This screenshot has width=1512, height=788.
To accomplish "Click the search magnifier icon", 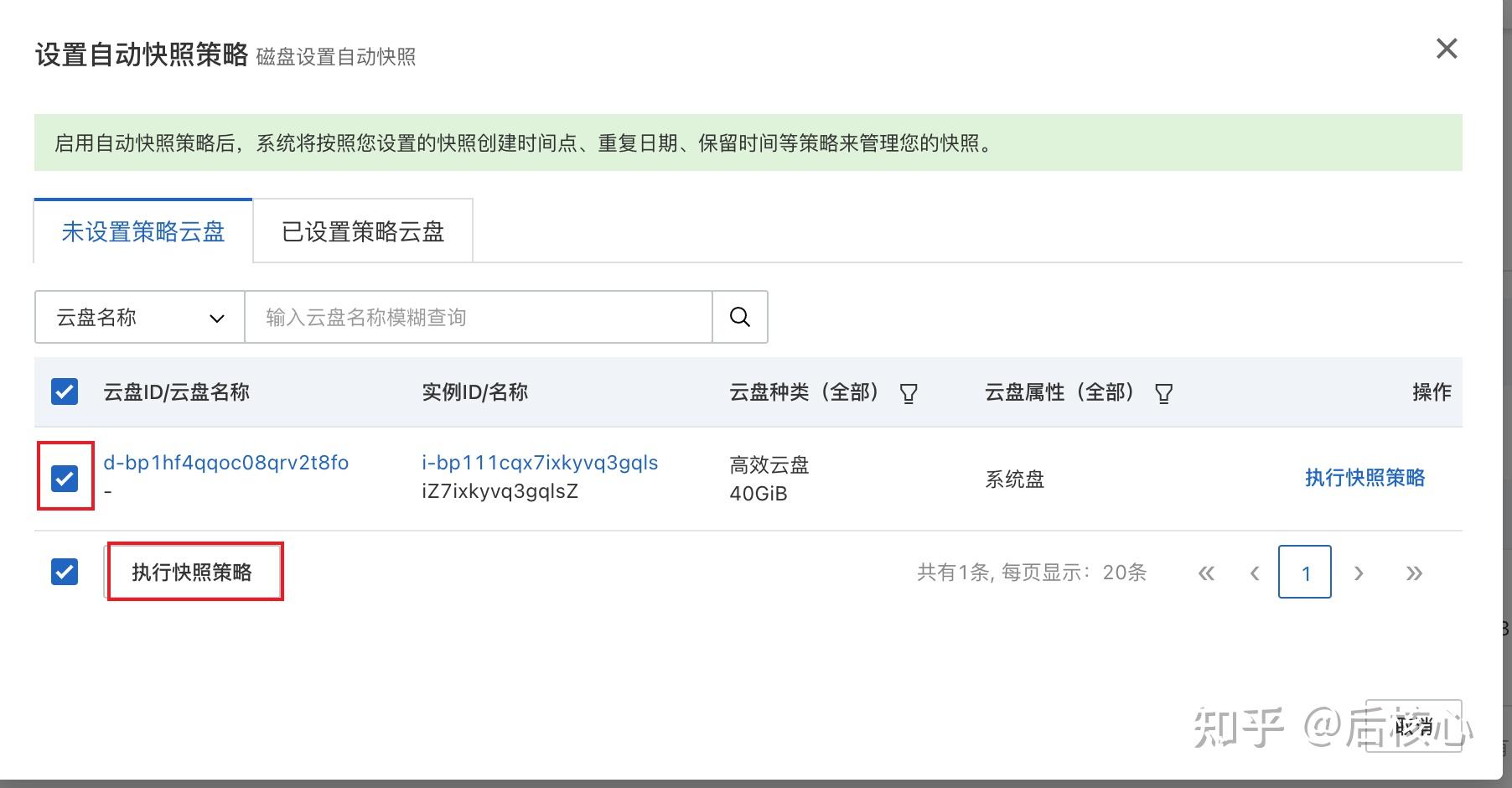I will pos(739,317).
